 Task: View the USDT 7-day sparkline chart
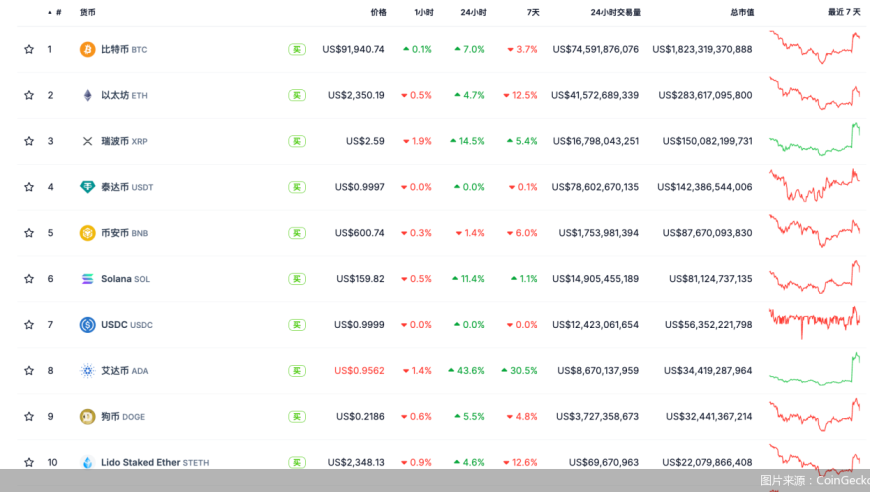coord(815,186)
